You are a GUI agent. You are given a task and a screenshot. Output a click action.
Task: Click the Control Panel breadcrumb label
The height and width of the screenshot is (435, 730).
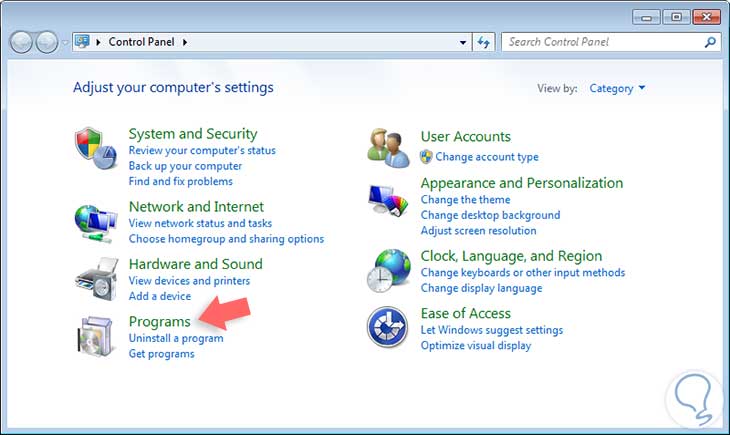[x=142, y=42]
